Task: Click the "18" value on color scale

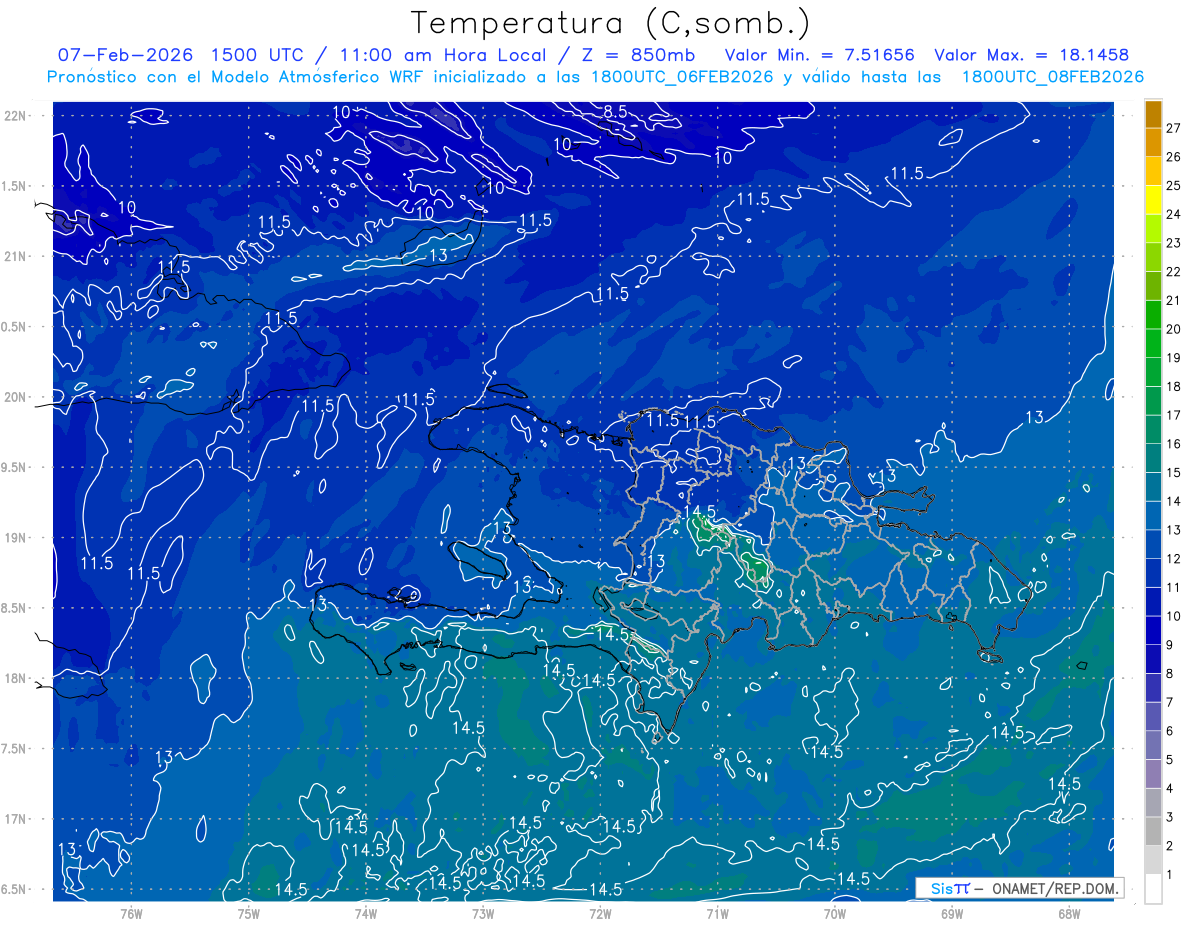Action: (1174, 386)
